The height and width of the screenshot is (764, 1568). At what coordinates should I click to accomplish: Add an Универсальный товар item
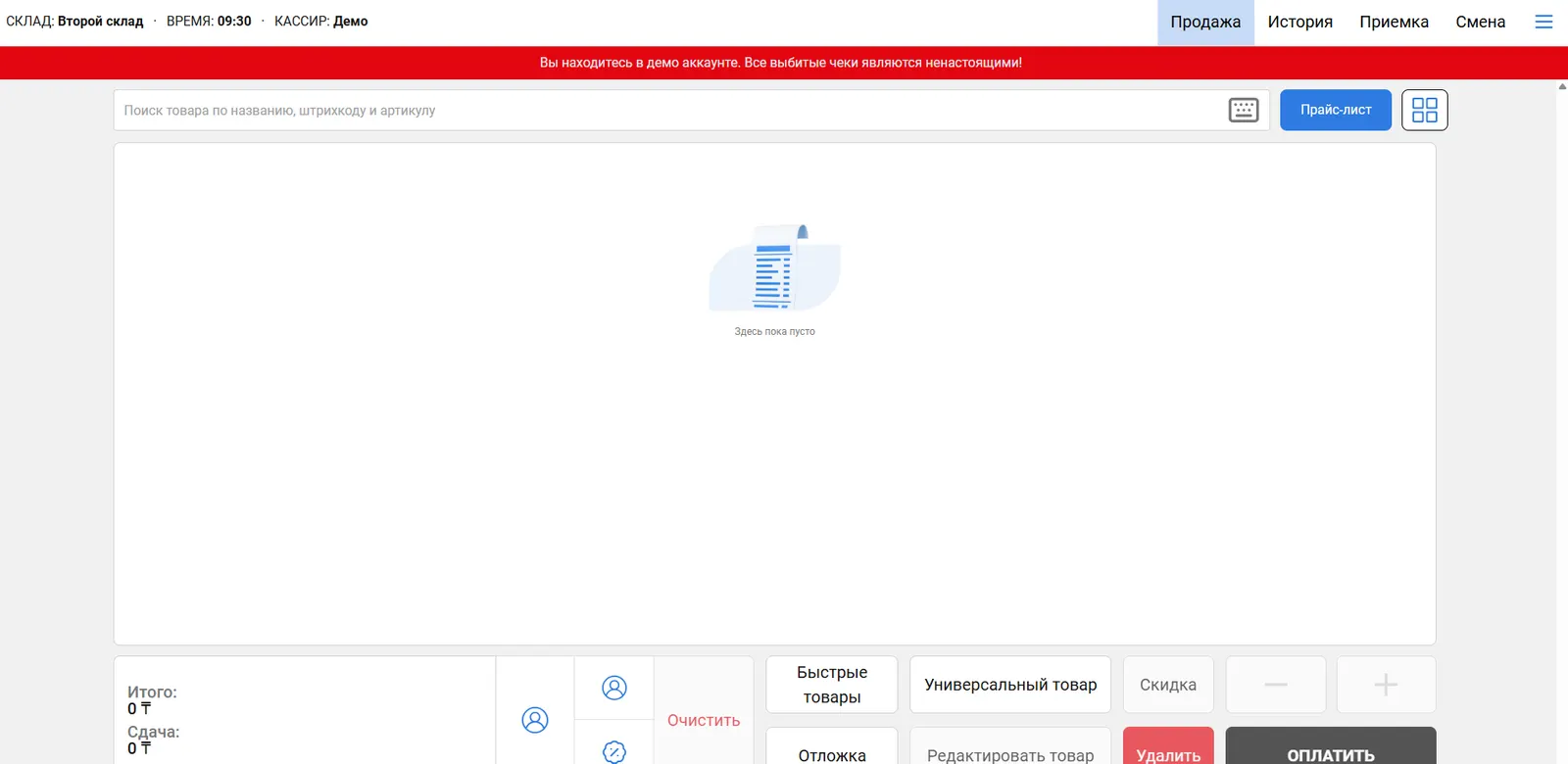coord(1010,685)
